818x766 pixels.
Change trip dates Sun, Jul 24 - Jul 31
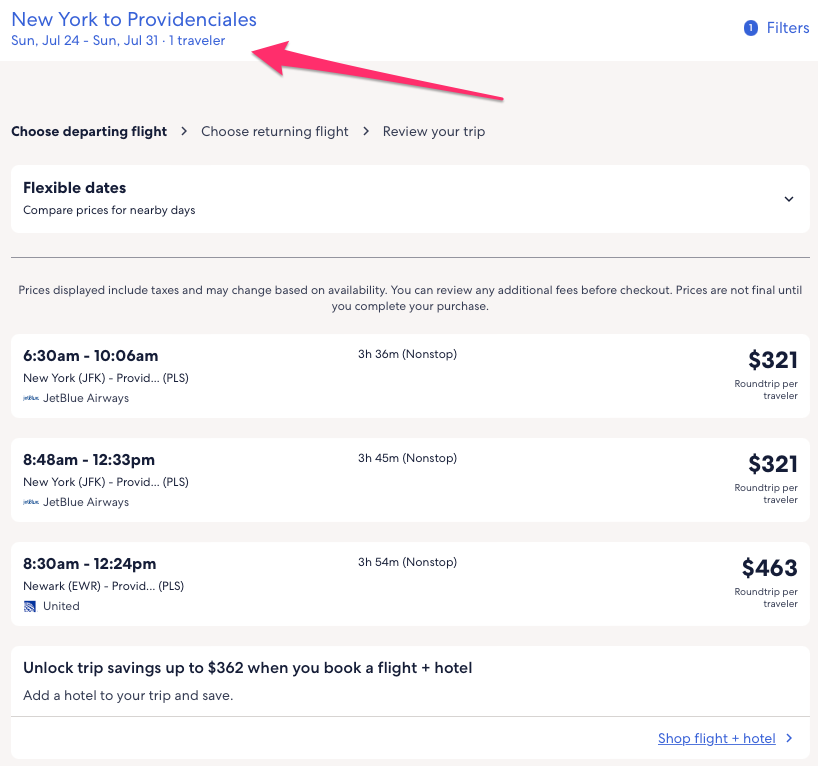point(118,41)
